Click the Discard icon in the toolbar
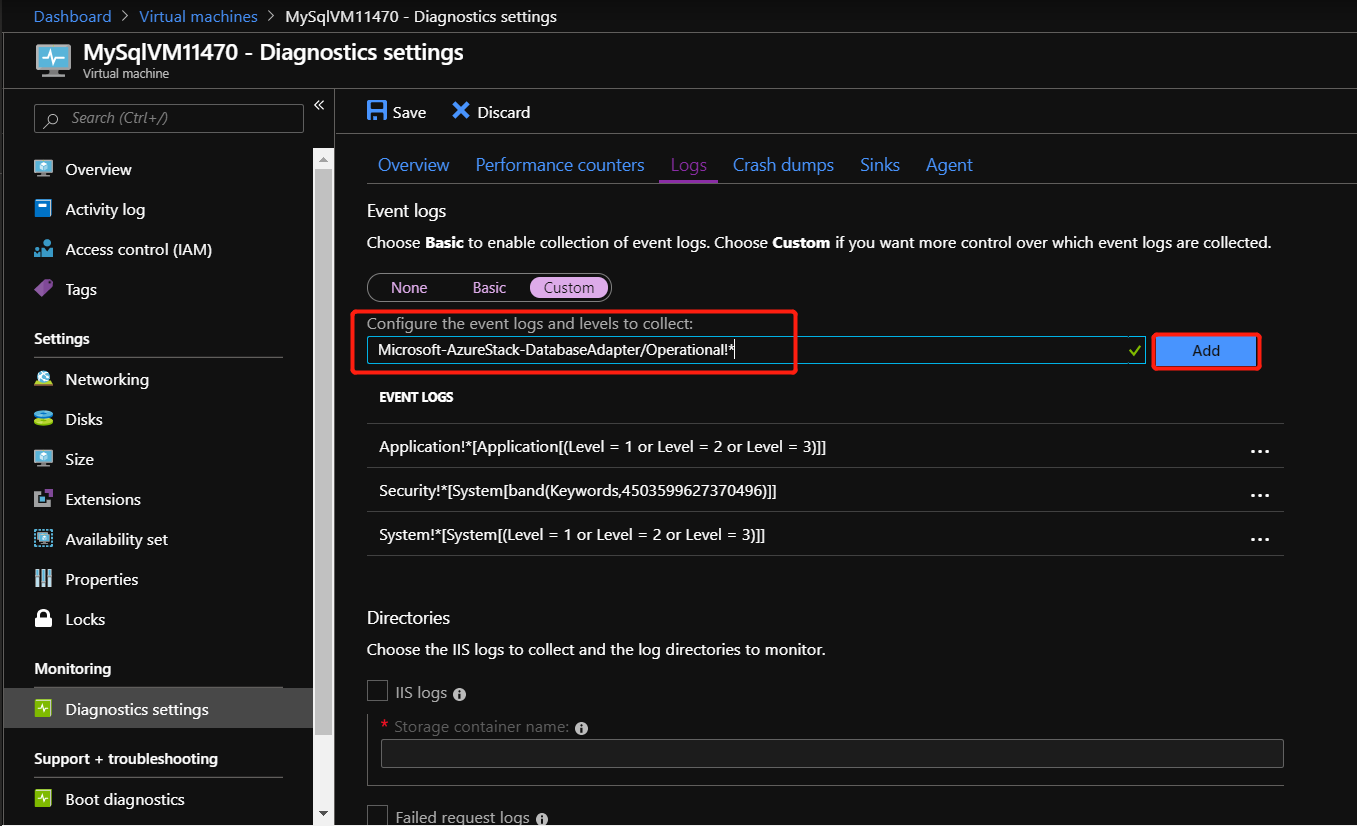Image resolution: width=1357 pixels, height=826 pixels. 459,111
